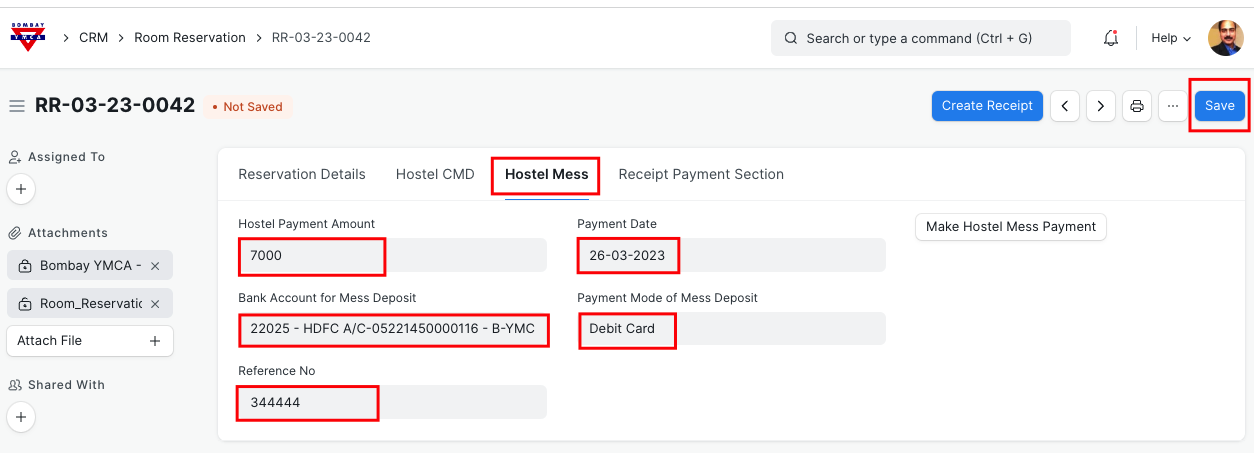Open the Receipt Payment Section tab

[701, 174]
